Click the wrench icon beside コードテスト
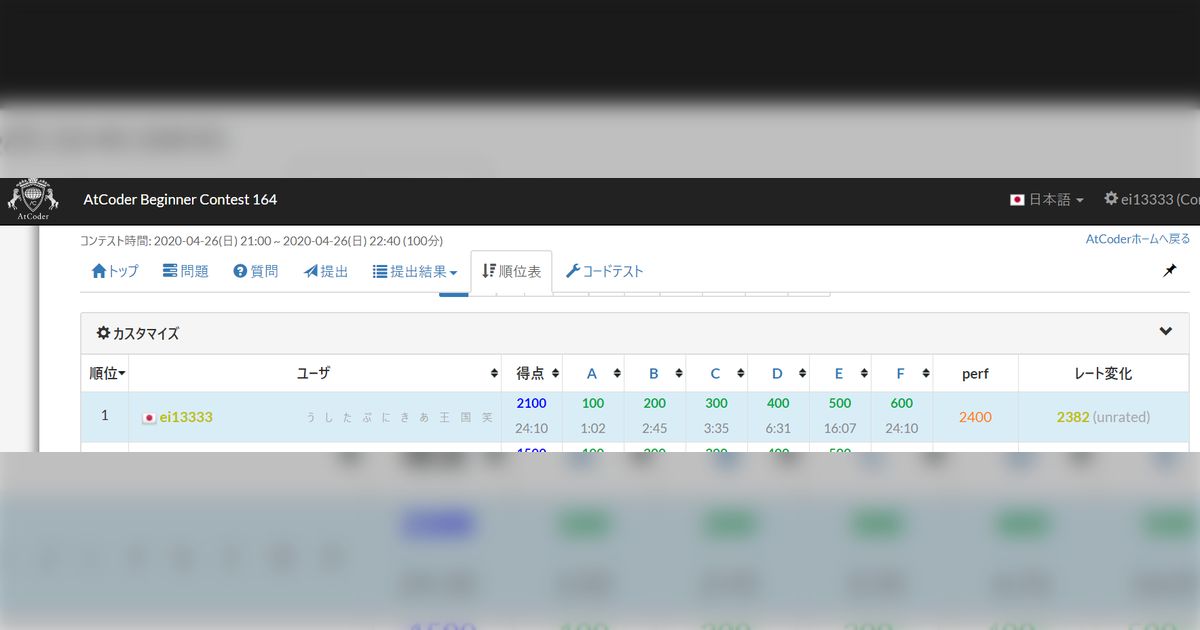1200x630 pixels. pyautogui.click(x=573, y=271)
